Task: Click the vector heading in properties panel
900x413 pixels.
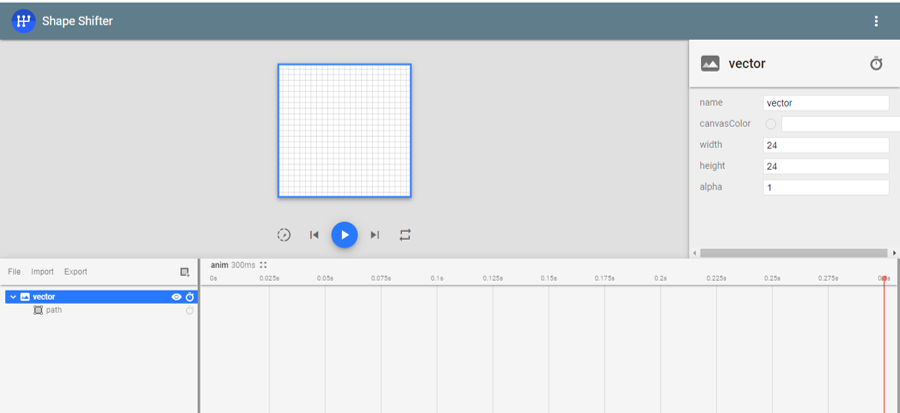Action: point(747,63)
